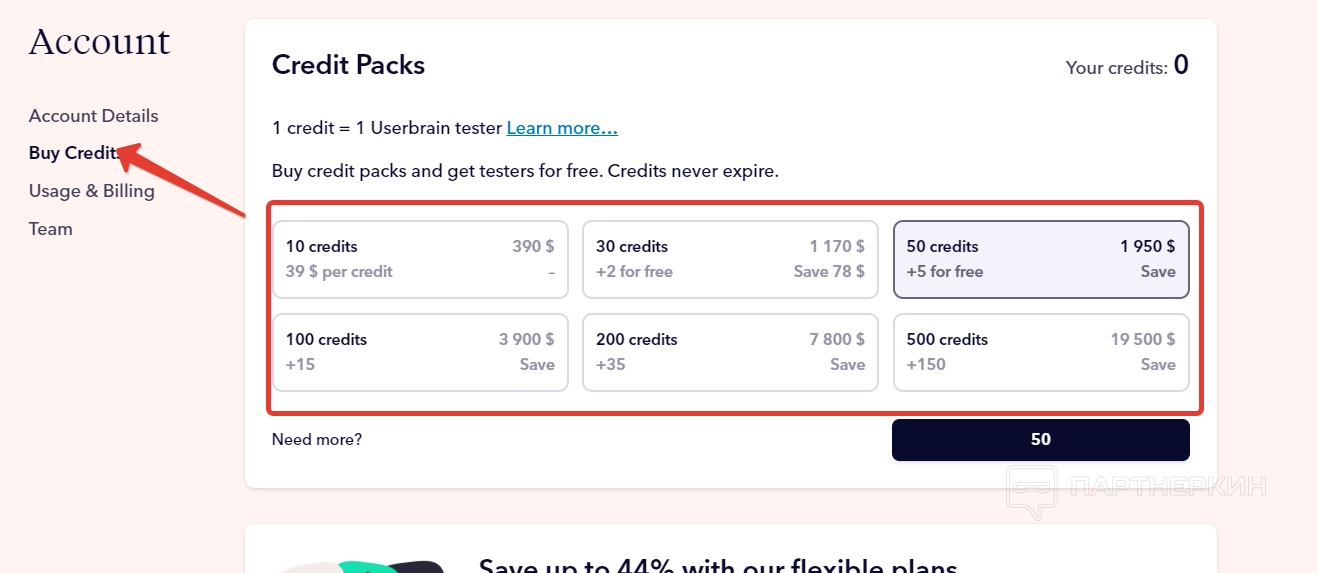Select the 30 credits pack
Screen dimensions: 1318x573
pyautogui.click(x=730, y=259)
